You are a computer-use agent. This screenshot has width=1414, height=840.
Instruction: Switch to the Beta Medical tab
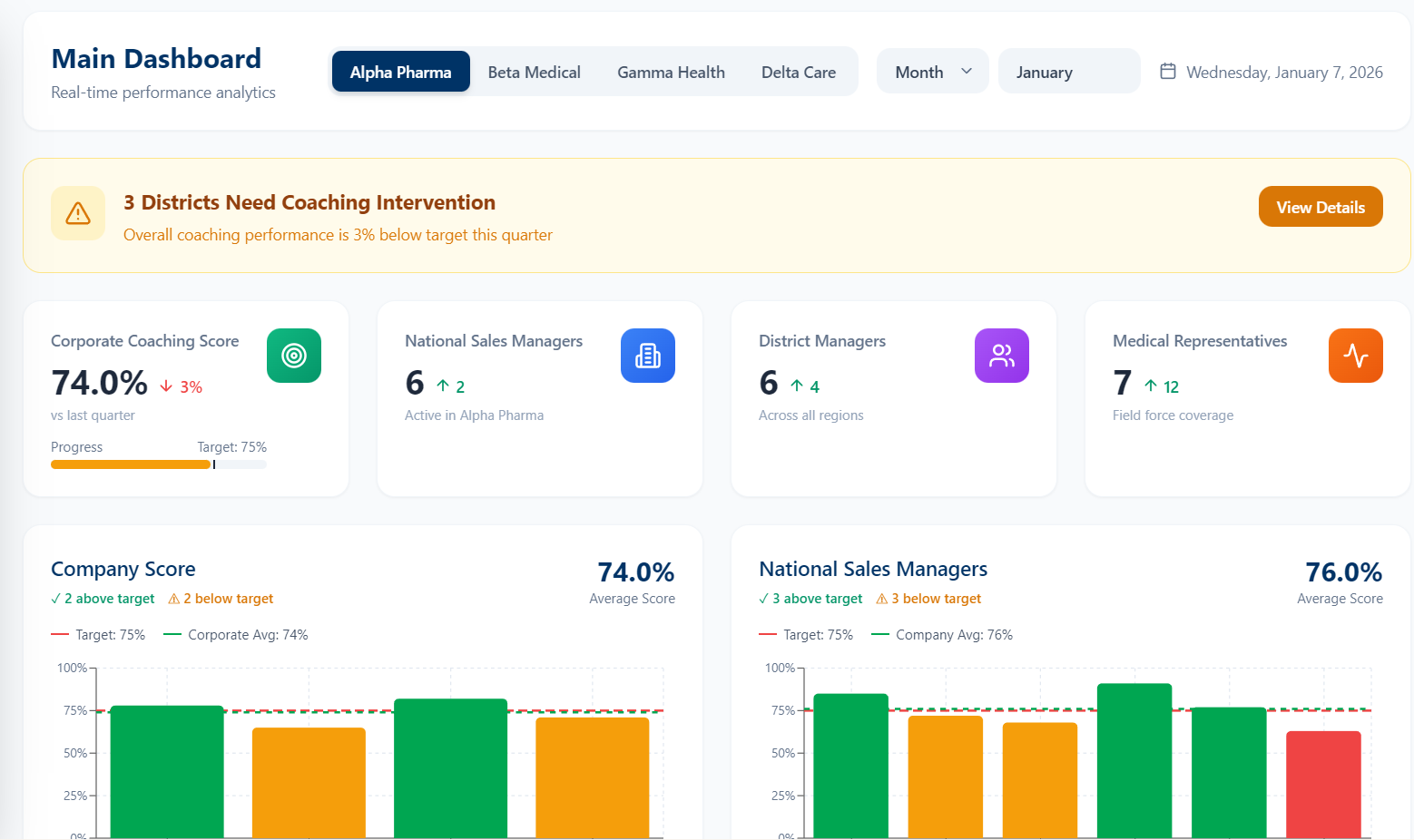534,72
